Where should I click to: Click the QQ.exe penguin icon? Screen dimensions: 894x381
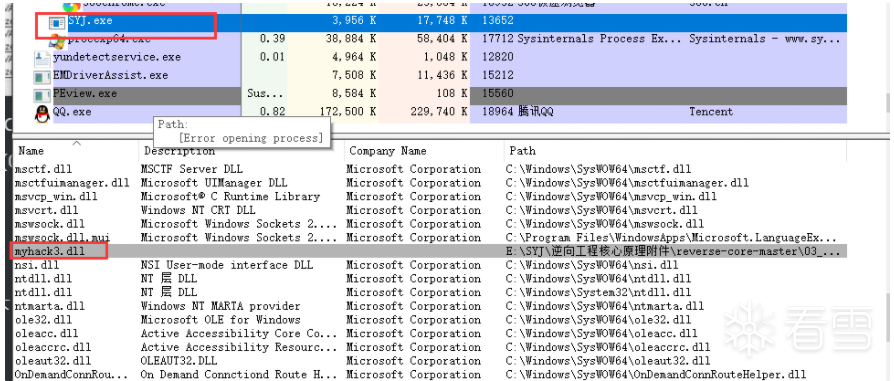(x=42, y=113)
